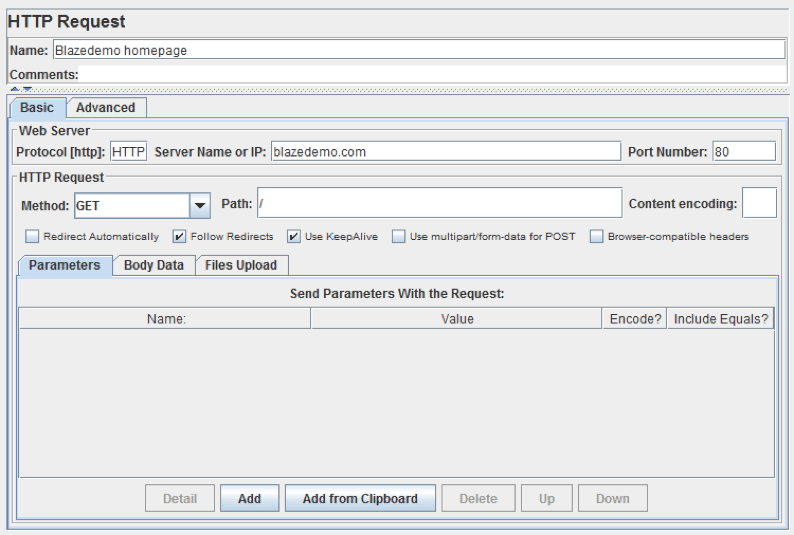Click the Path input field
The image size is (794, 535).
pyautogui.click(x=439, y=203)
